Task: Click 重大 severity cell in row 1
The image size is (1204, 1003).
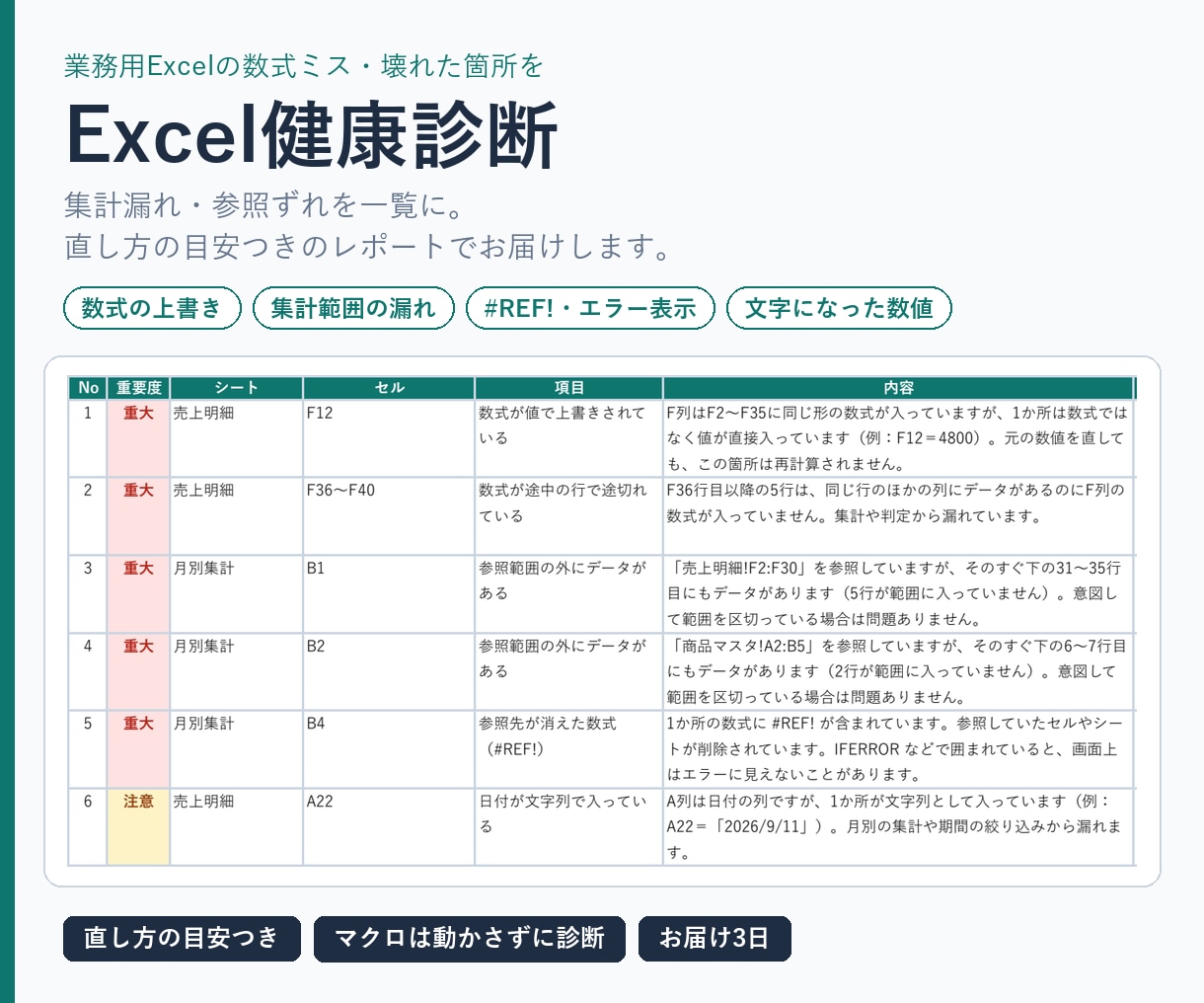Action: (138, 438)
